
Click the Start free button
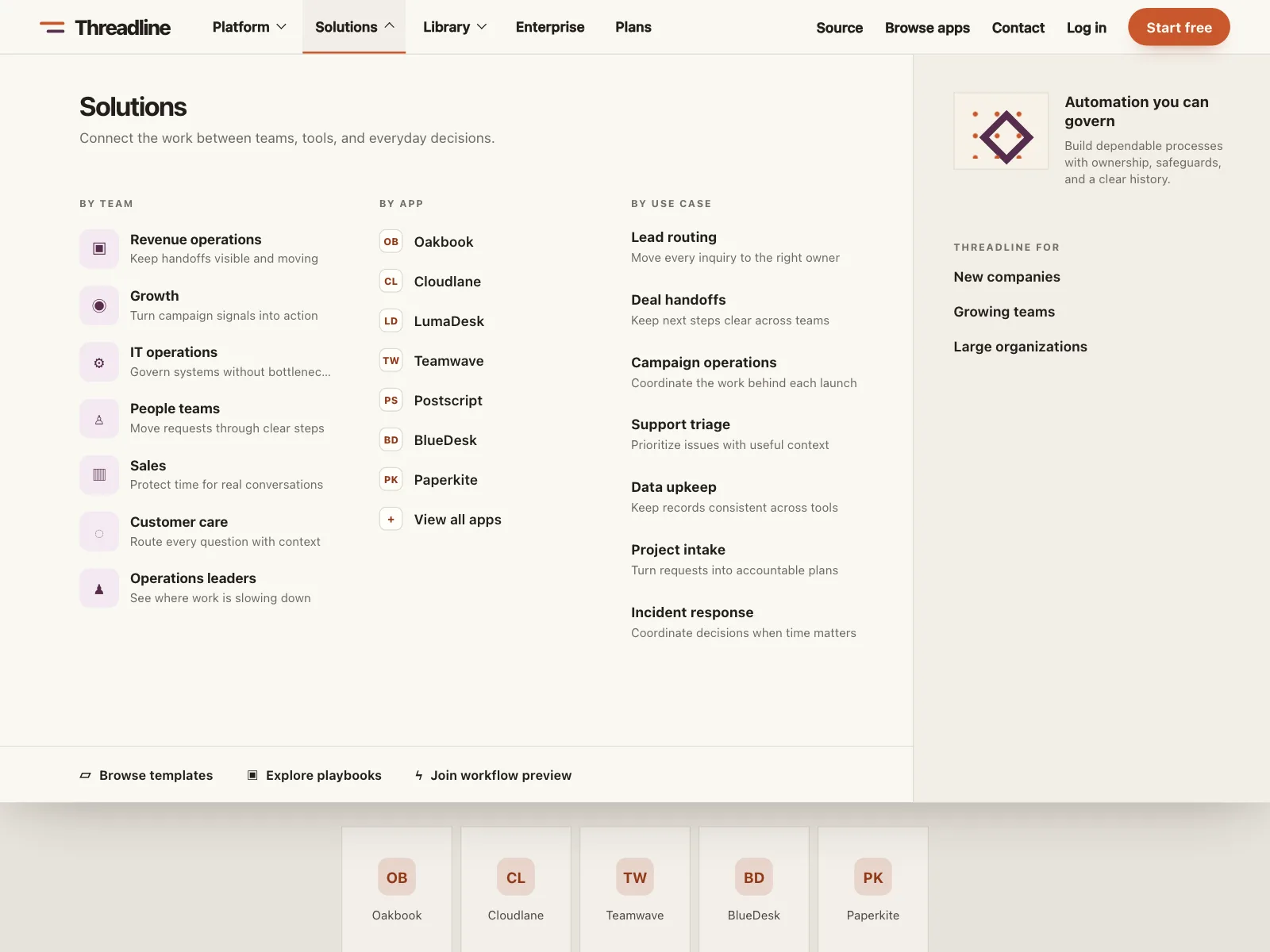[x=1179, y=27]
